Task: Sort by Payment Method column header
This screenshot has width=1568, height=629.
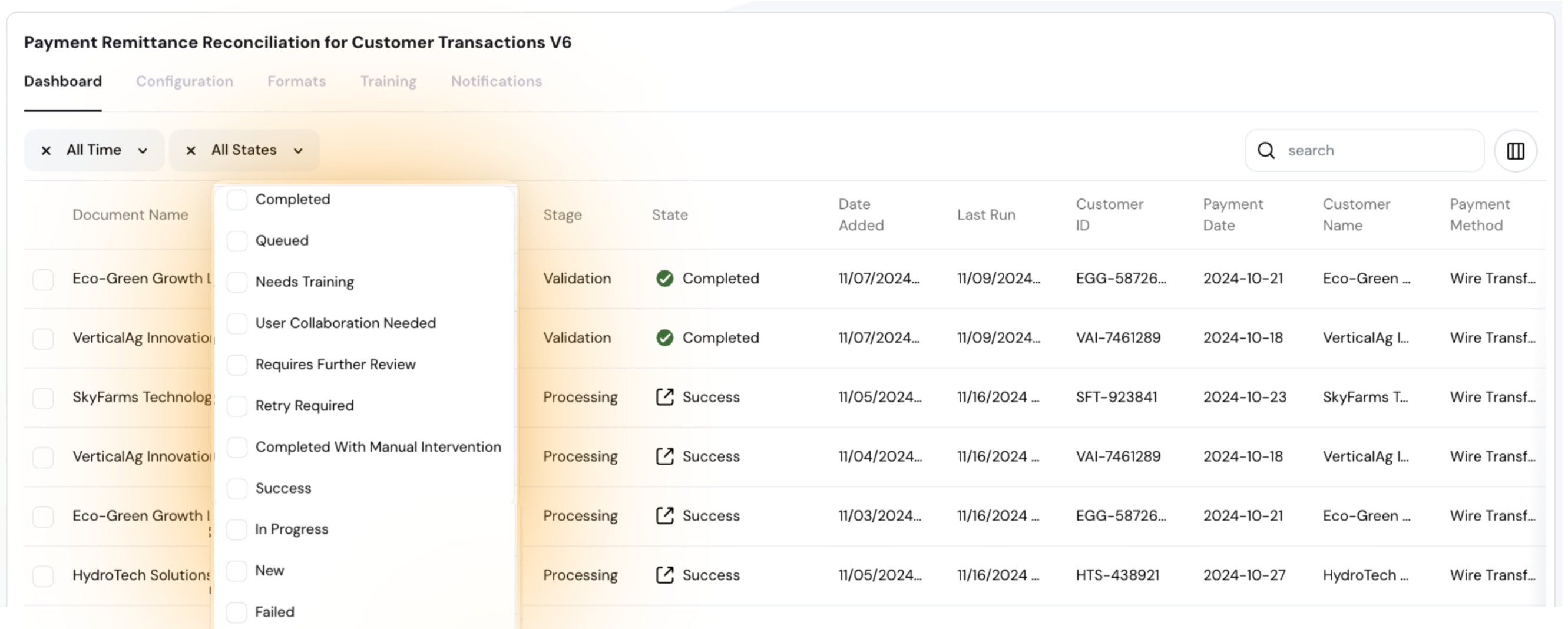Action: coord(1480,215)
